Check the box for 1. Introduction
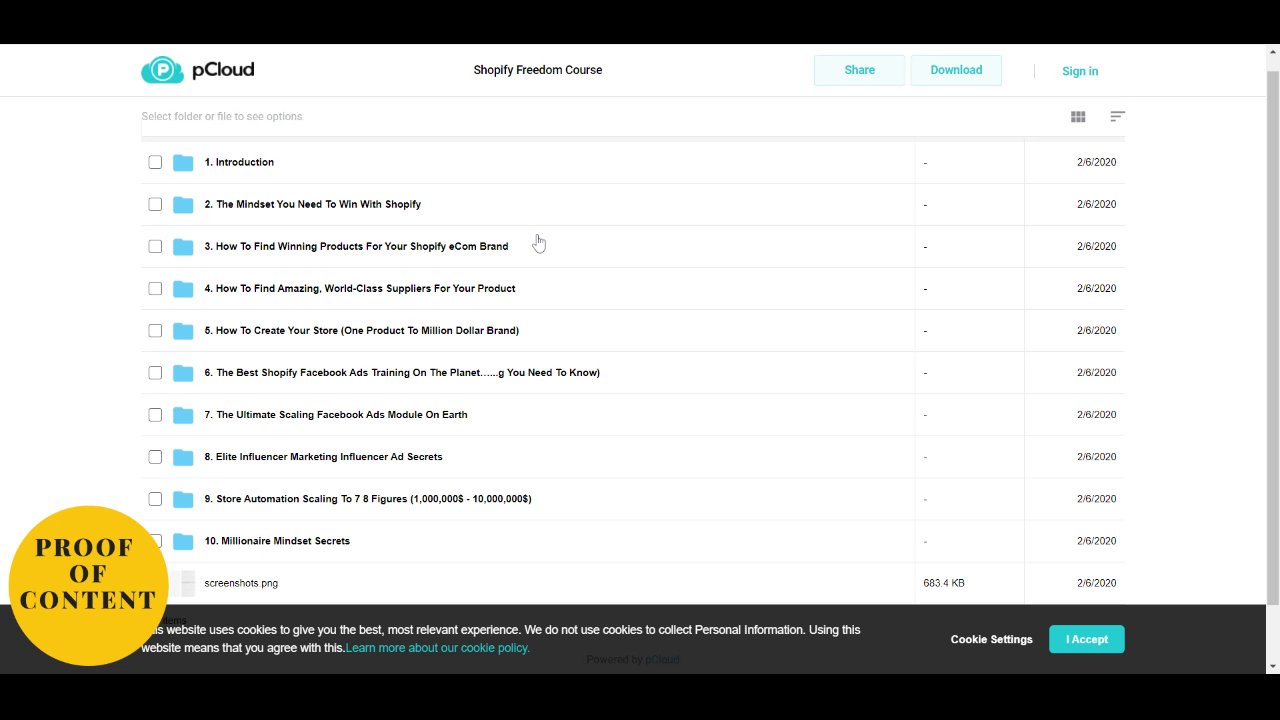The width and height of the screenshot is (1280, 720). [x=155, y=162]
